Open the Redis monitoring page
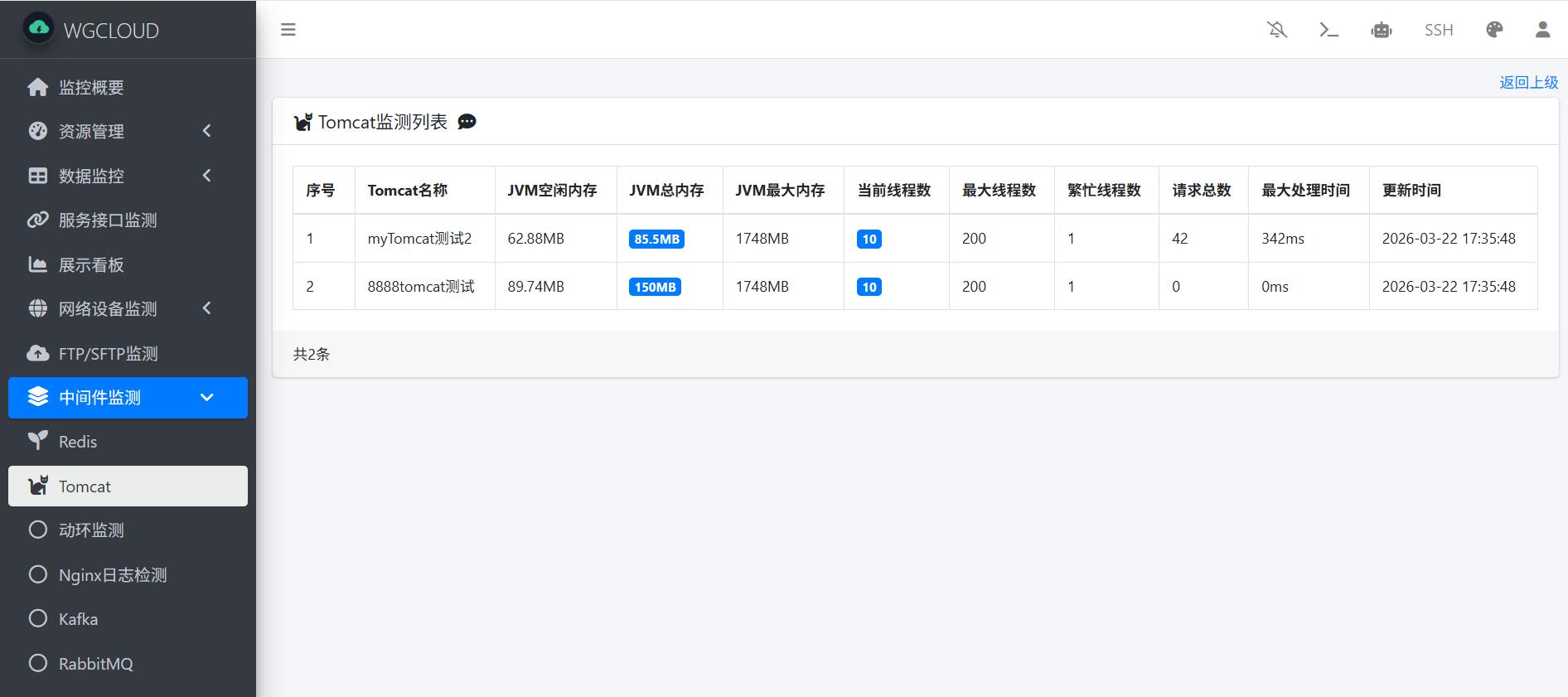This screenshot has width=1568, height=697. 78,442
